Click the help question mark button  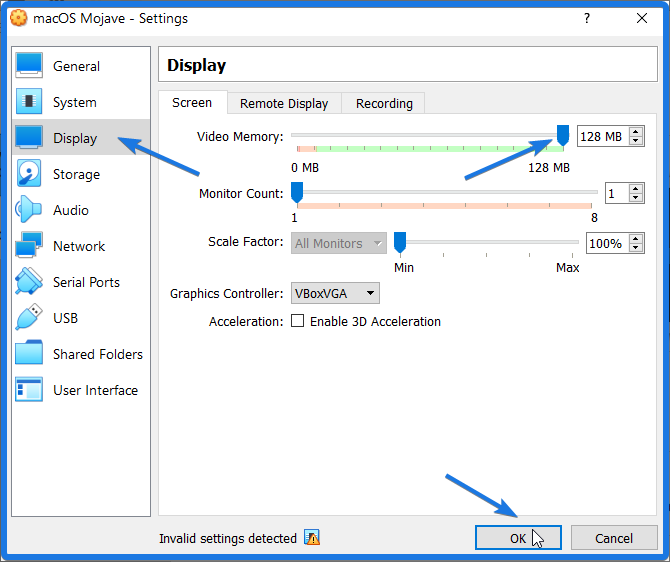pos(587,18)
